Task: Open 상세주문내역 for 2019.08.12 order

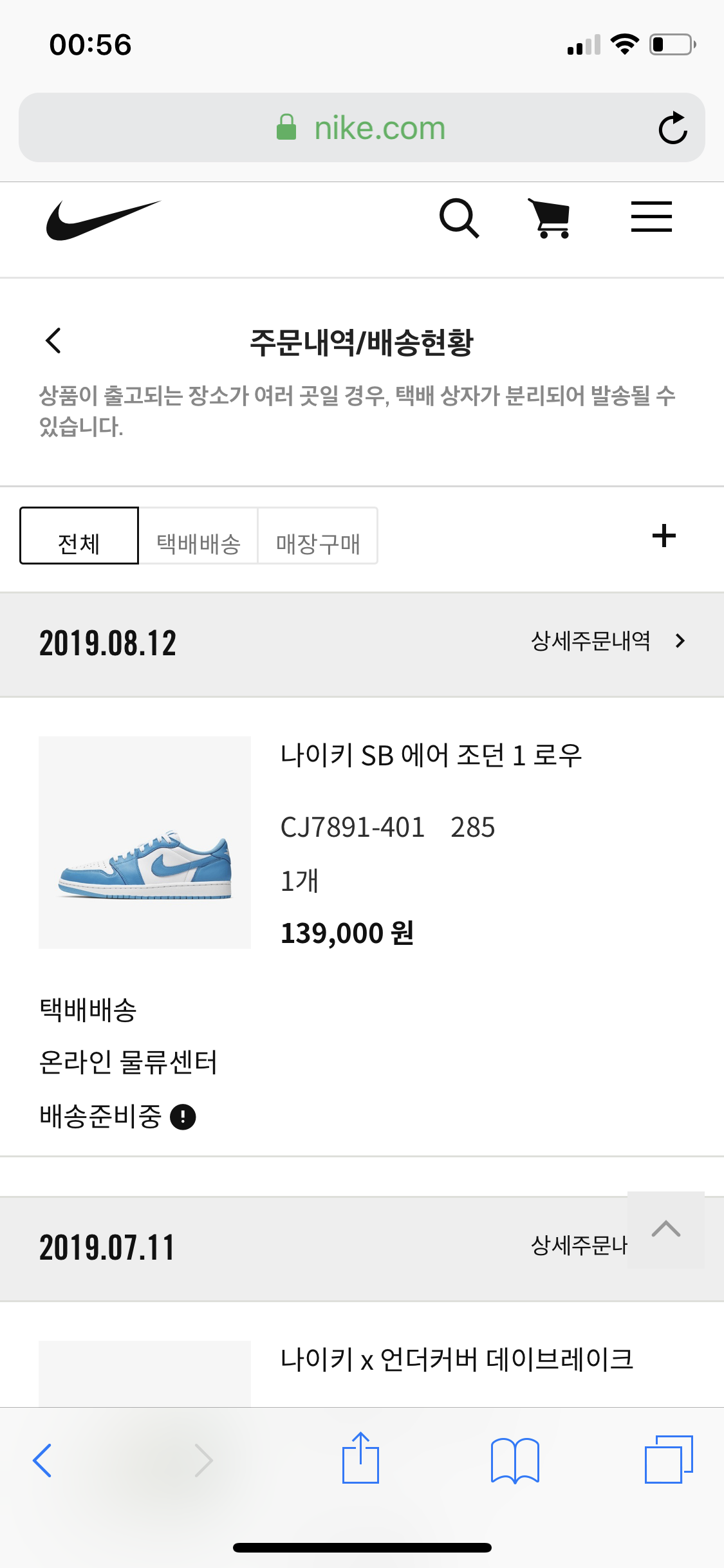Action: pyautogui.click(x=608, y=641)
